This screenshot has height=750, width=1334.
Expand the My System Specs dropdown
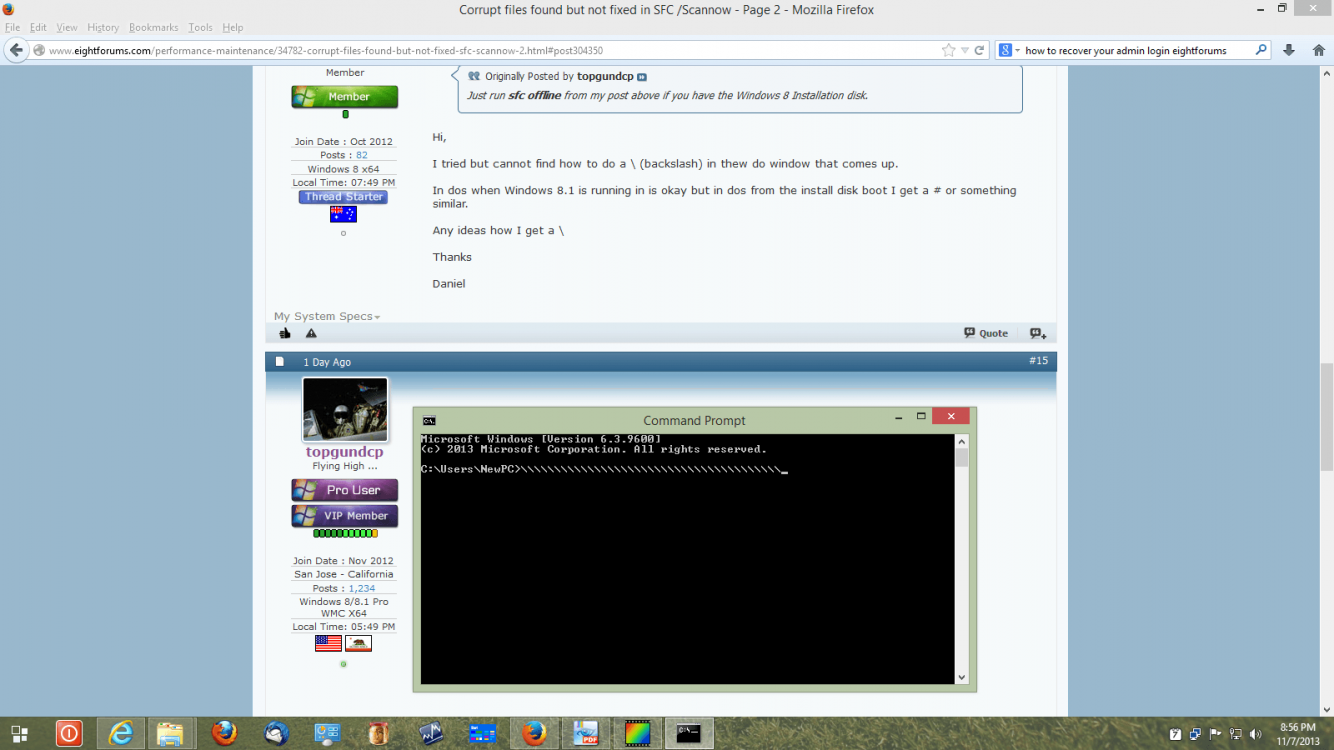[327, 316]
